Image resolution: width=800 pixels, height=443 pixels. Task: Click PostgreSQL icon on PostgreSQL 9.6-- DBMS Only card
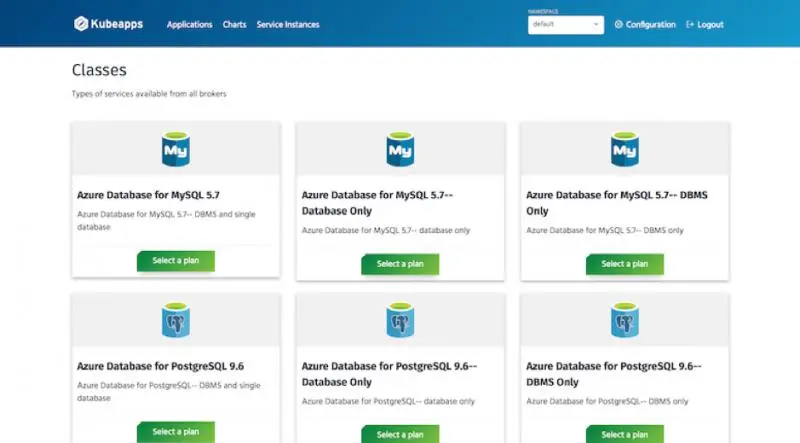pos(624,320)
